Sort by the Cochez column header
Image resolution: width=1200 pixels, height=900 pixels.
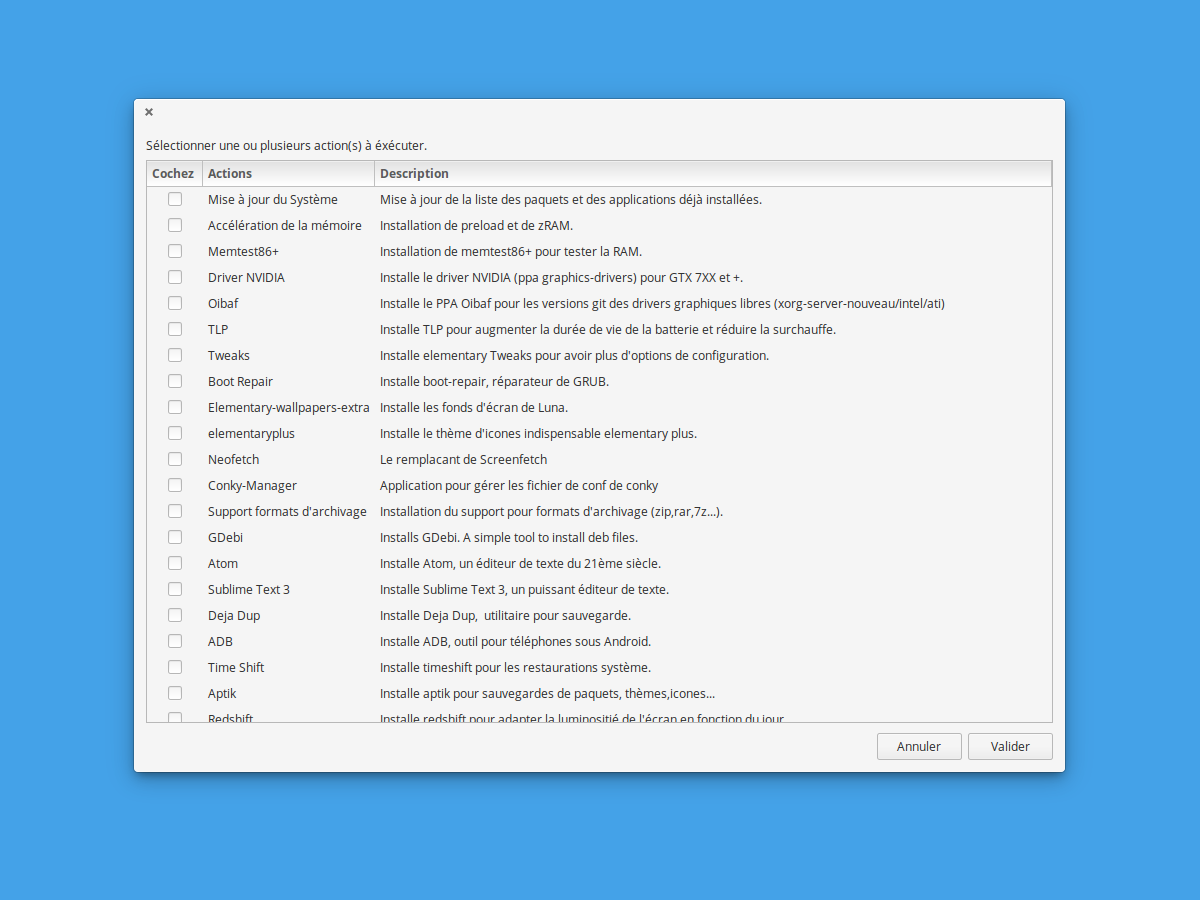pyautogui.click(x=174, y=174)
